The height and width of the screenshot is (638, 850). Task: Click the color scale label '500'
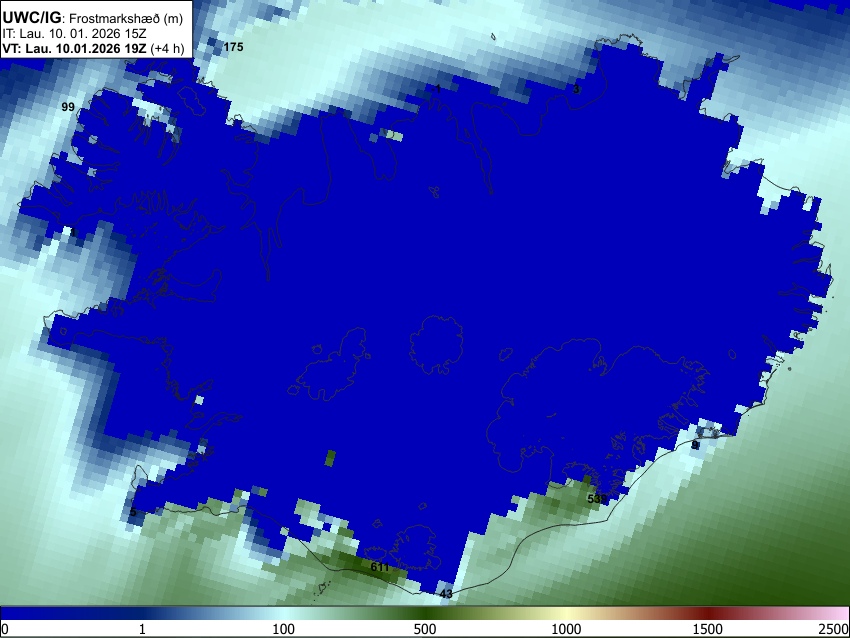pos(425,629)
